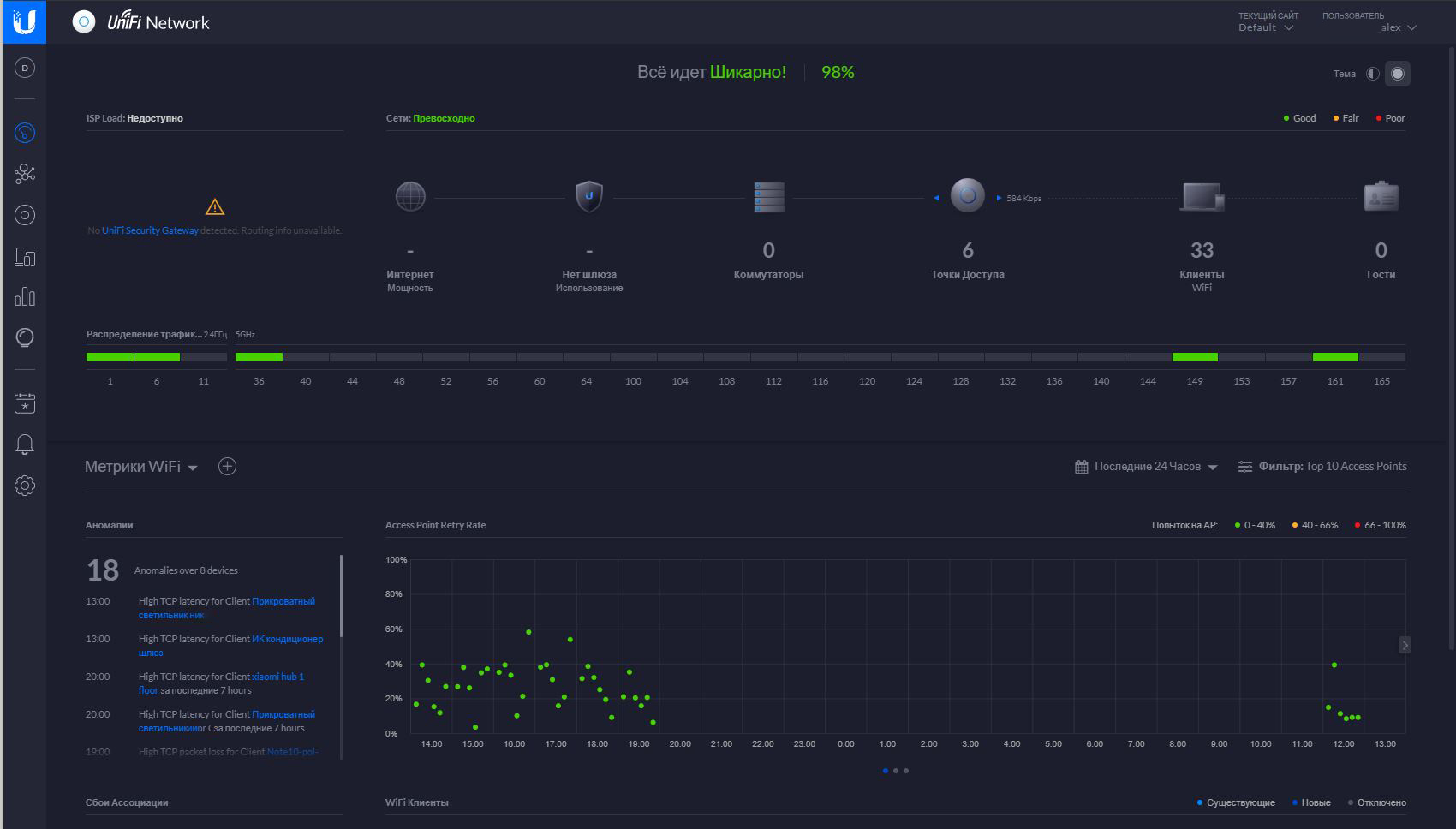Open the alex user menu
The width and height of the screenshot is (1456, 829).
tap(1398, 27)
